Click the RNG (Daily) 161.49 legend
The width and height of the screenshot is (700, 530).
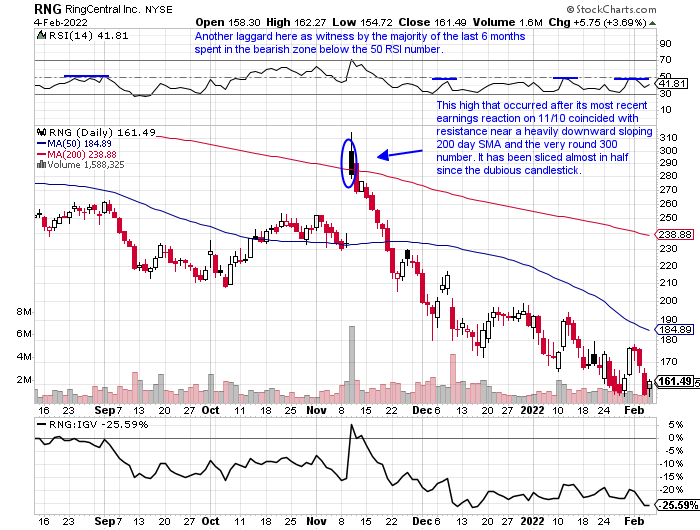pos(102,133)
